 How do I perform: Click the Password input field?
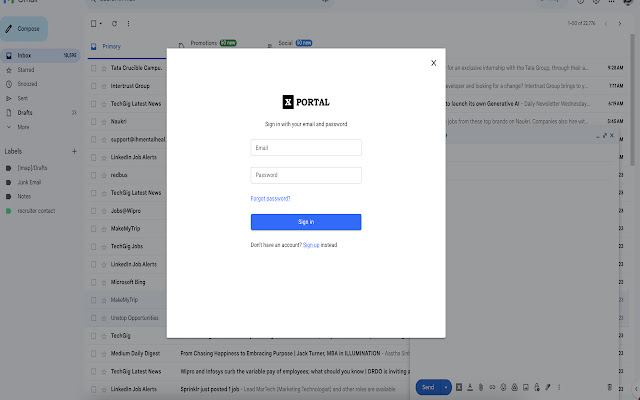306,175
